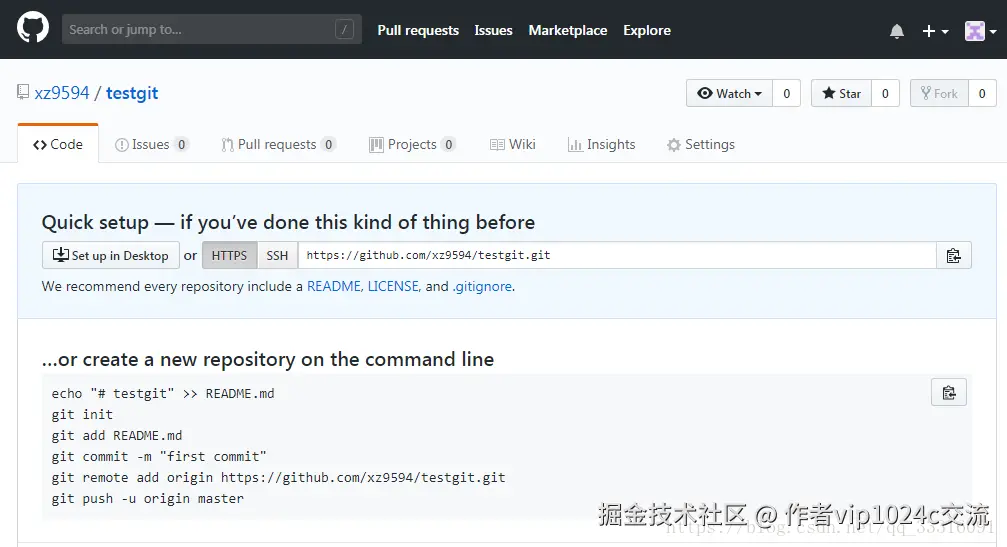Viewport: 1007px width, 547px height.
Task: Open the Insights tab
Action: (602, 144)
